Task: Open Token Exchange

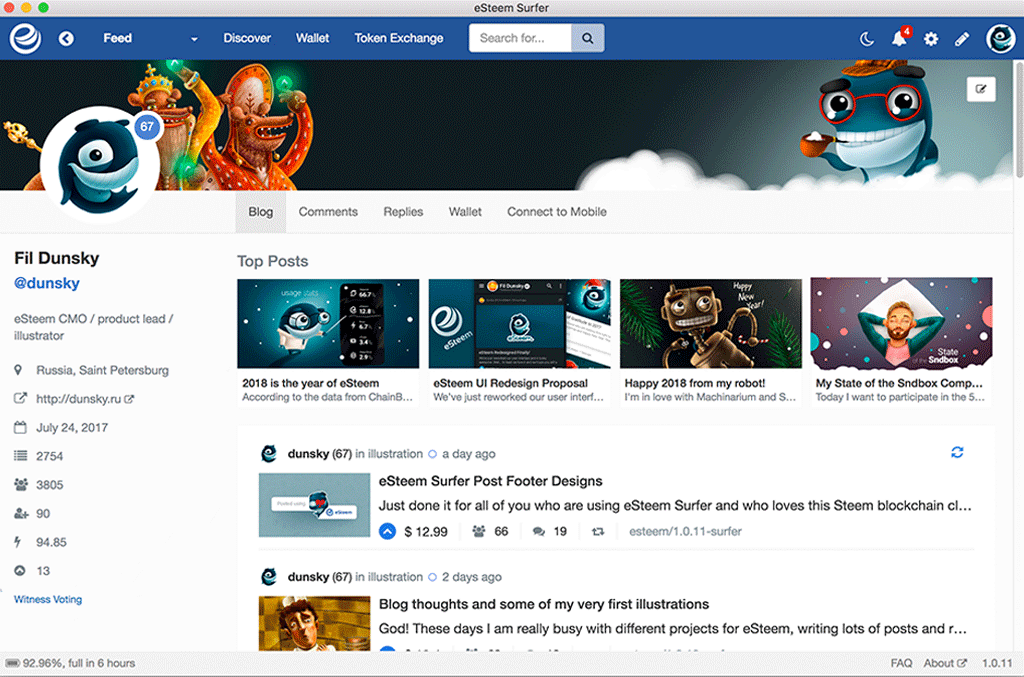Action: (398, 38)
